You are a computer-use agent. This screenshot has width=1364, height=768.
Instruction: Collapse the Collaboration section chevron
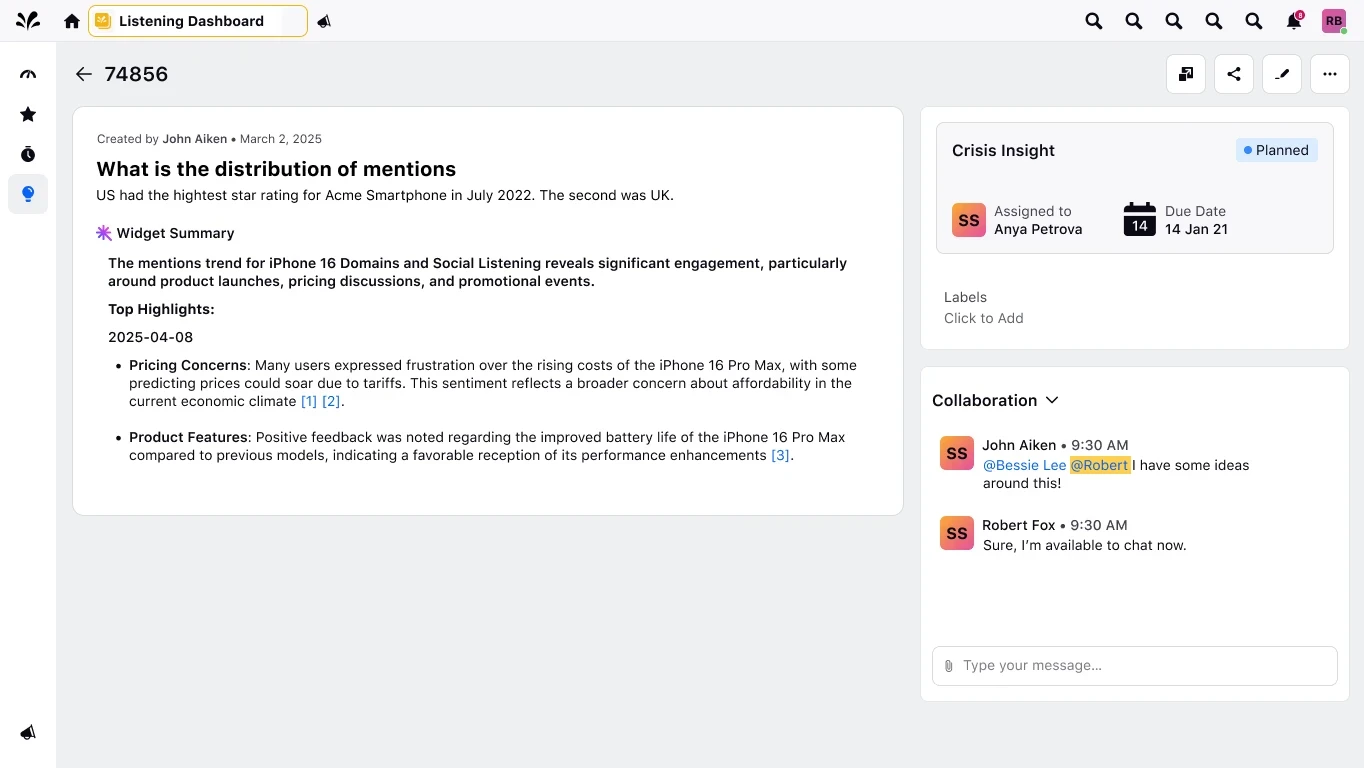click(1052, 400)
